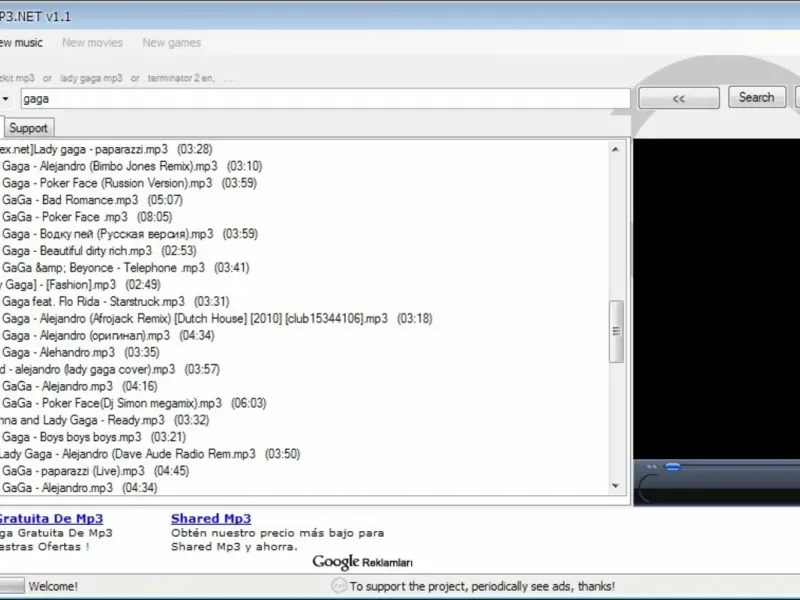The image size is (800, 600).
Task: Click support icon in status bar
Action: pos(339,586)
